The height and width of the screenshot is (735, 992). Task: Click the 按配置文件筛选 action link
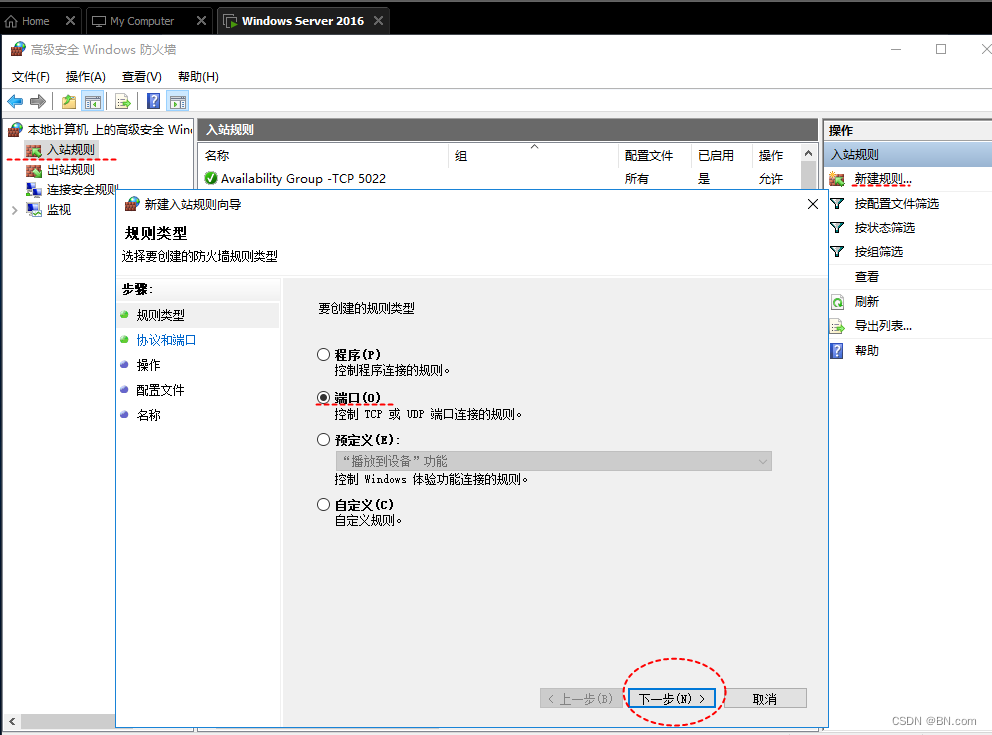pyautogui.click(x=896, y=204)
